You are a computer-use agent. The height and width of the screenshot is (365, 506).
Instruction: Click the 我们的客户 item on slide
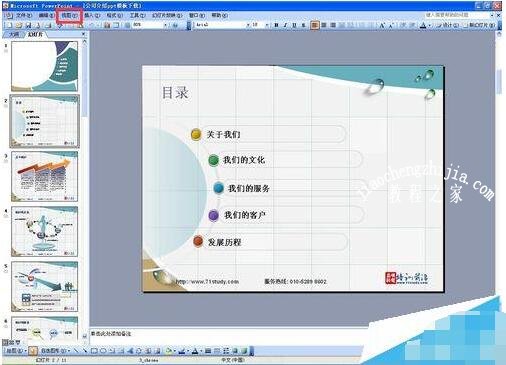(245, 215)
